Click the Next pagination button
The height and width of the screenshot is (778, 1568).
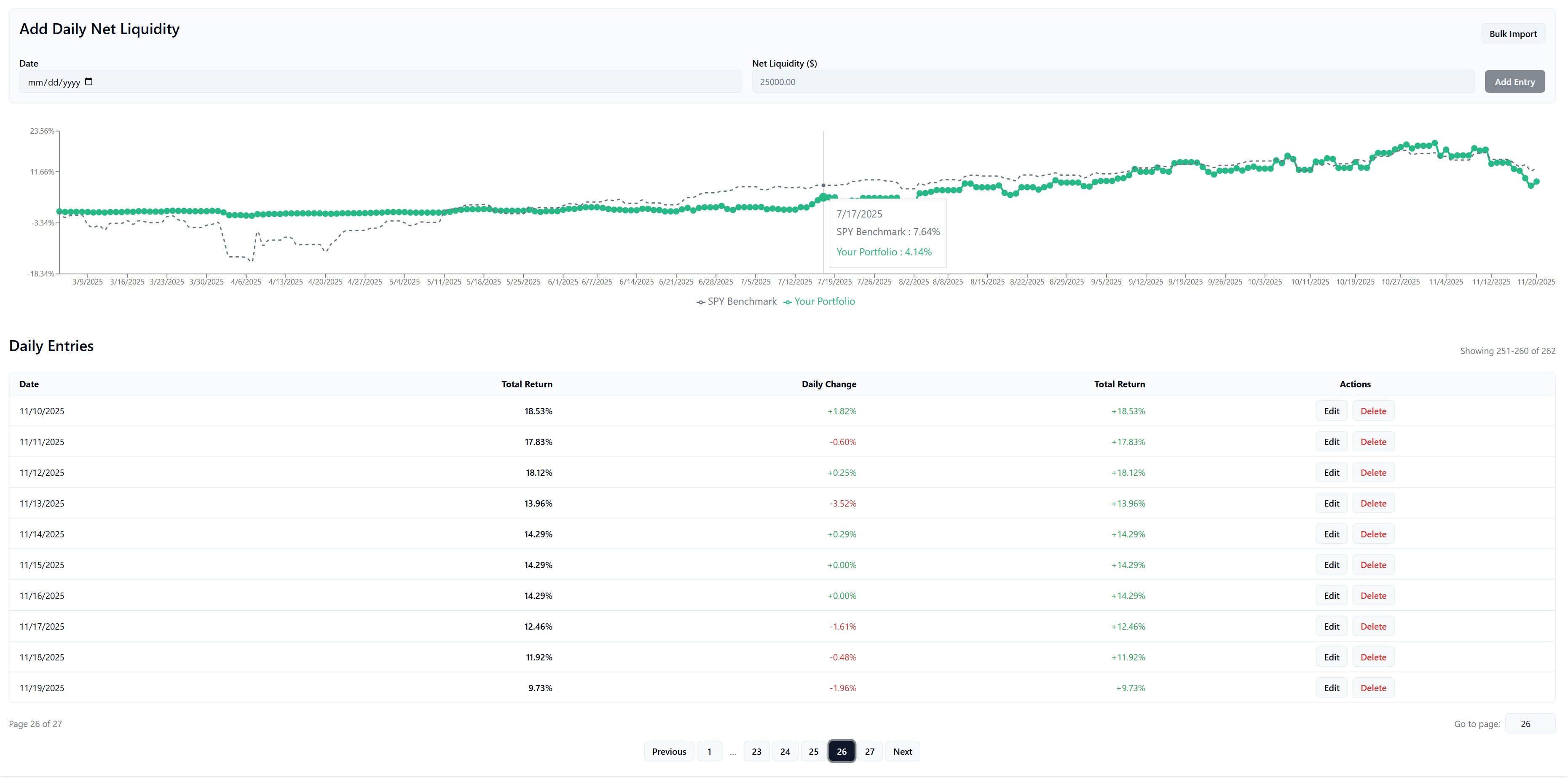pos(902,751)
